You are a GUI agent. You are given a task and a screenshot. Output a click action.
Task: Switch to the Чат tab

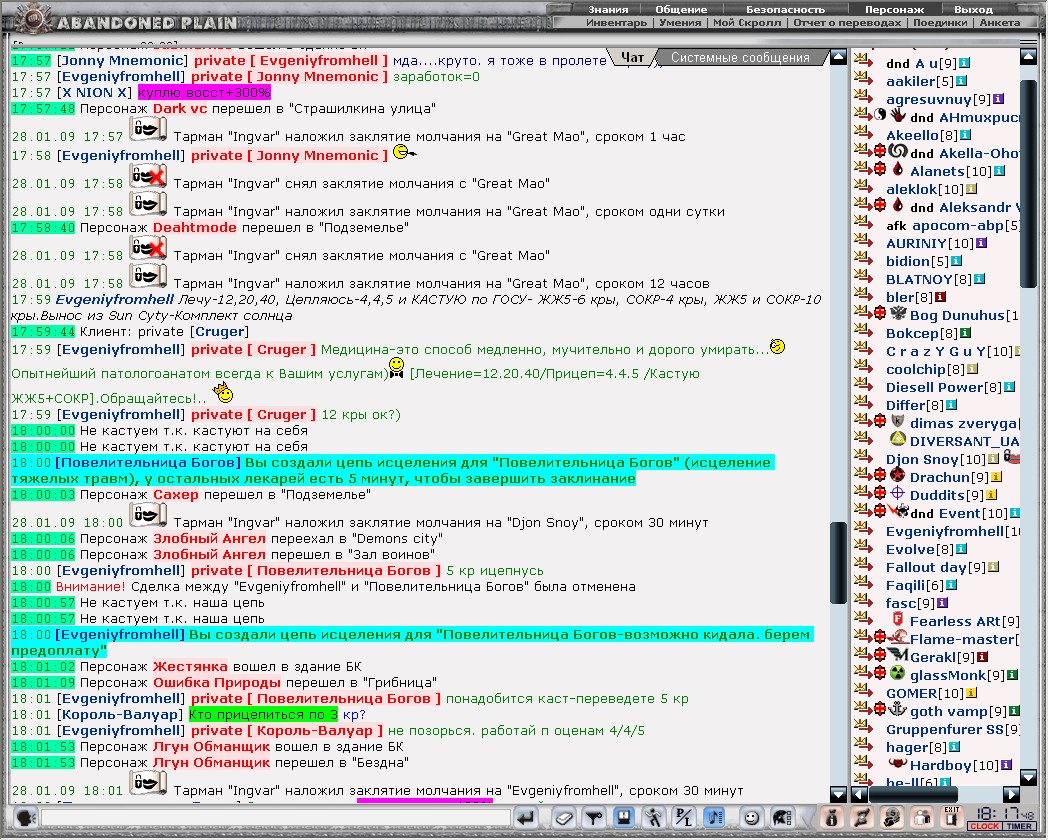coord(632,57)
